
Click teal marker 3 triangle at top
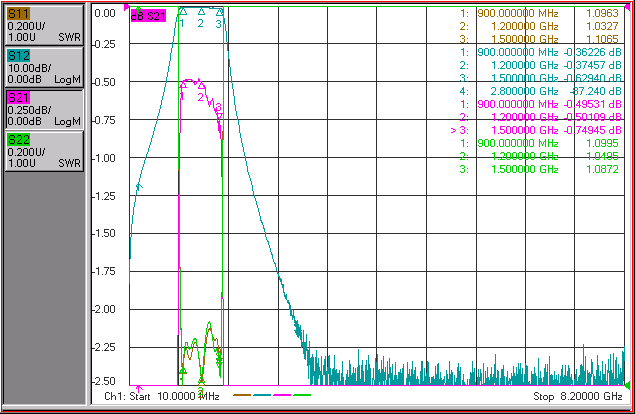219,12
